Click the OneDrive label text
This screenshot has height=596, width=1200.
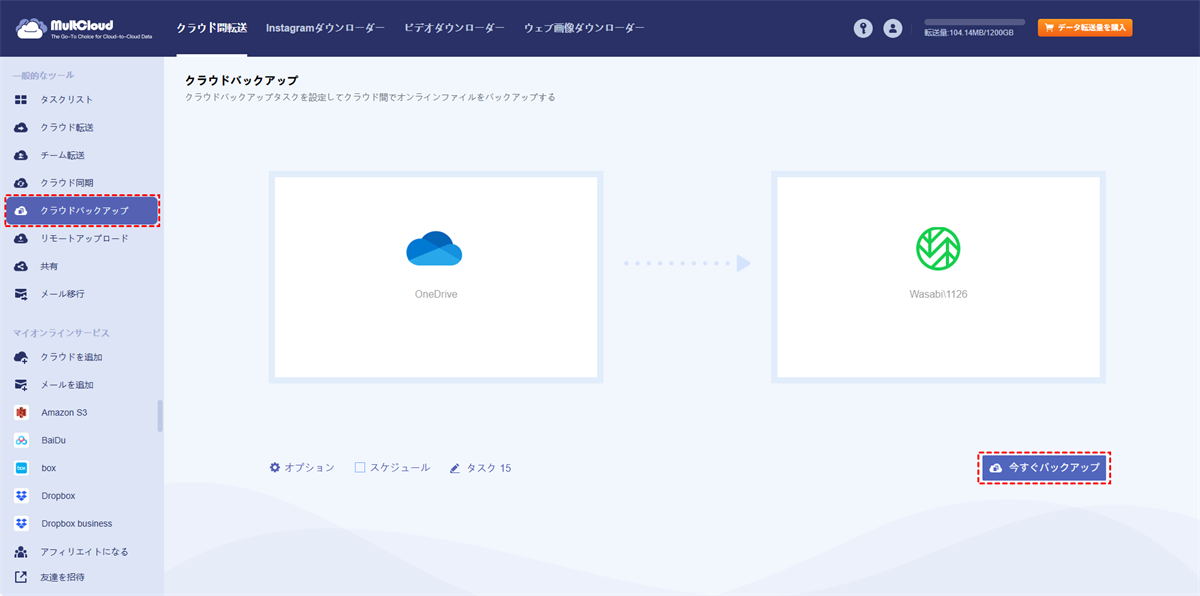tap(436, 295)
